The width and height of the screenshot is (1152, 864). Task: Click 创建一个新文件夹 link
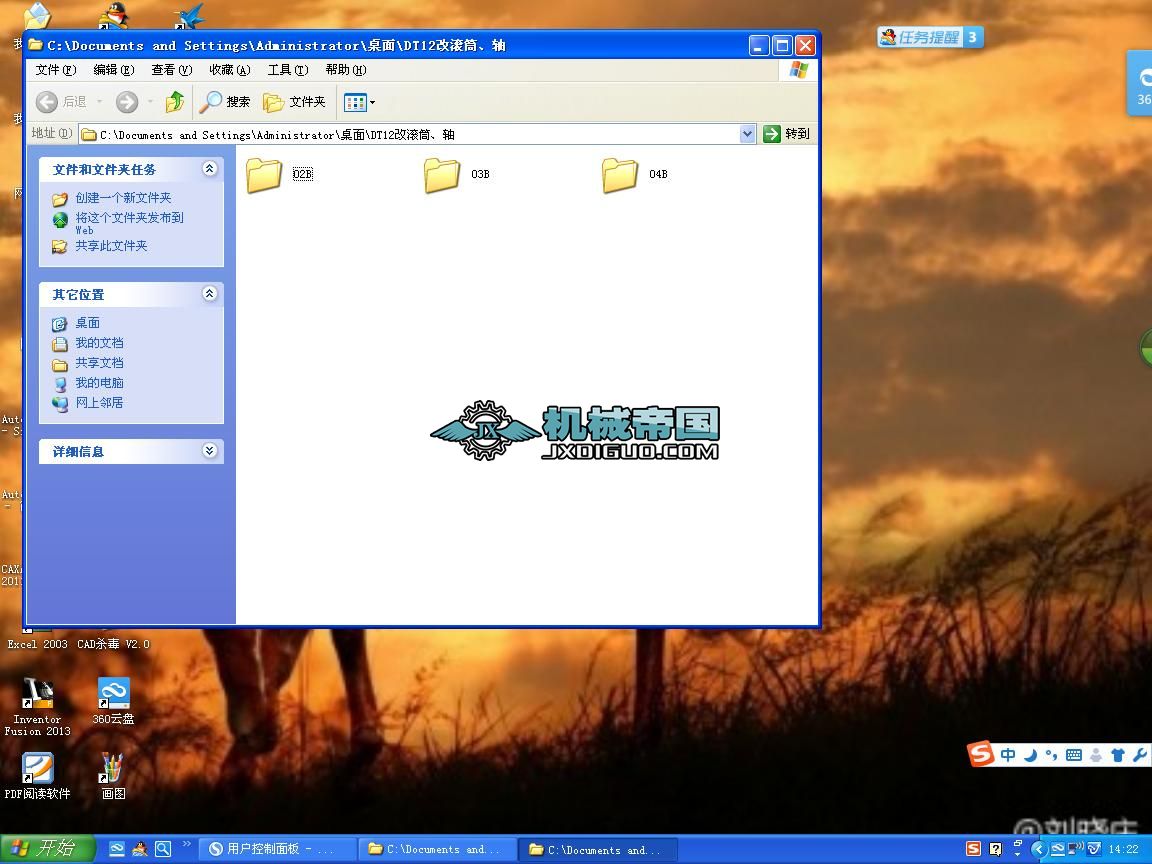point(123,198)
